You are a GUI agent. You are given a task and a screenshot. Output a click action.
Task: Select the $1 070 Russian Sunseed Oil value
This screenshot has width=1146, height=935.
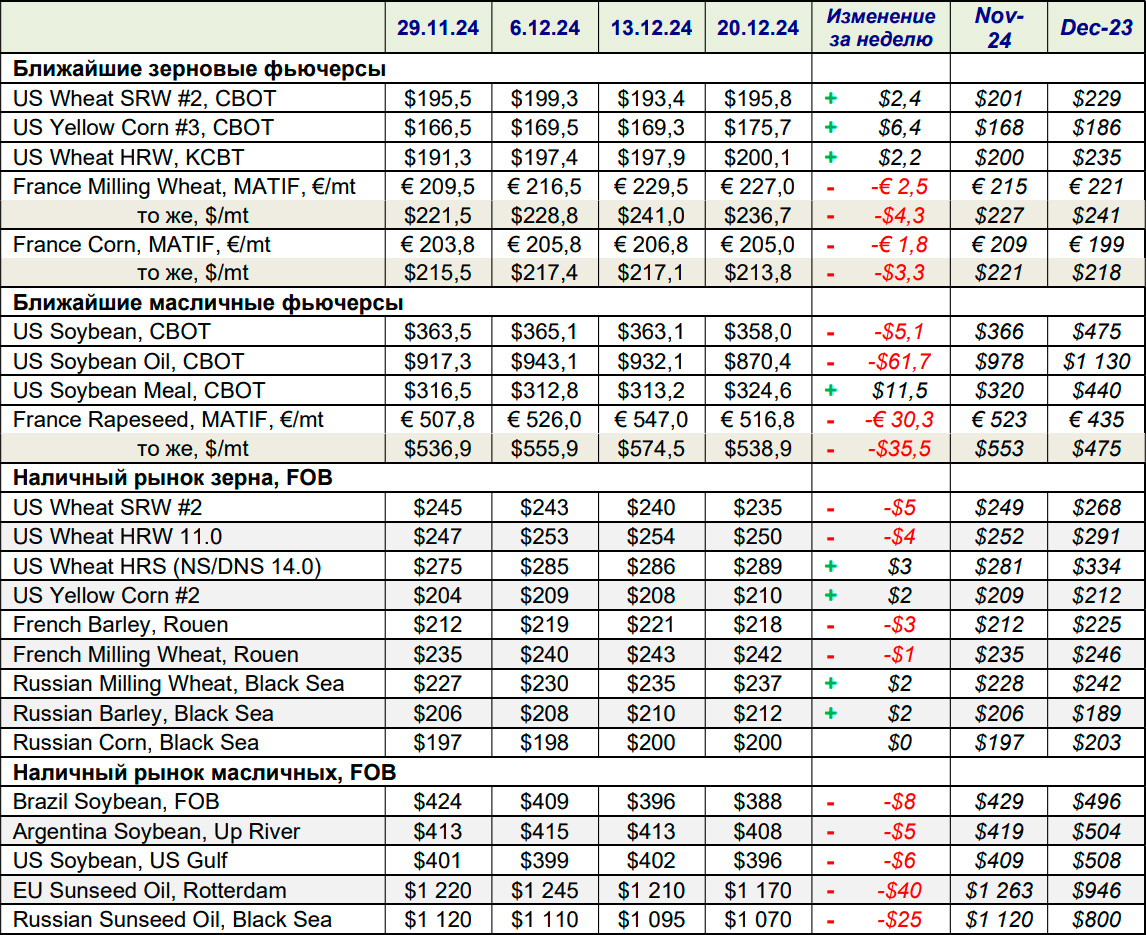pyautogui.click(x=758, y=920)
